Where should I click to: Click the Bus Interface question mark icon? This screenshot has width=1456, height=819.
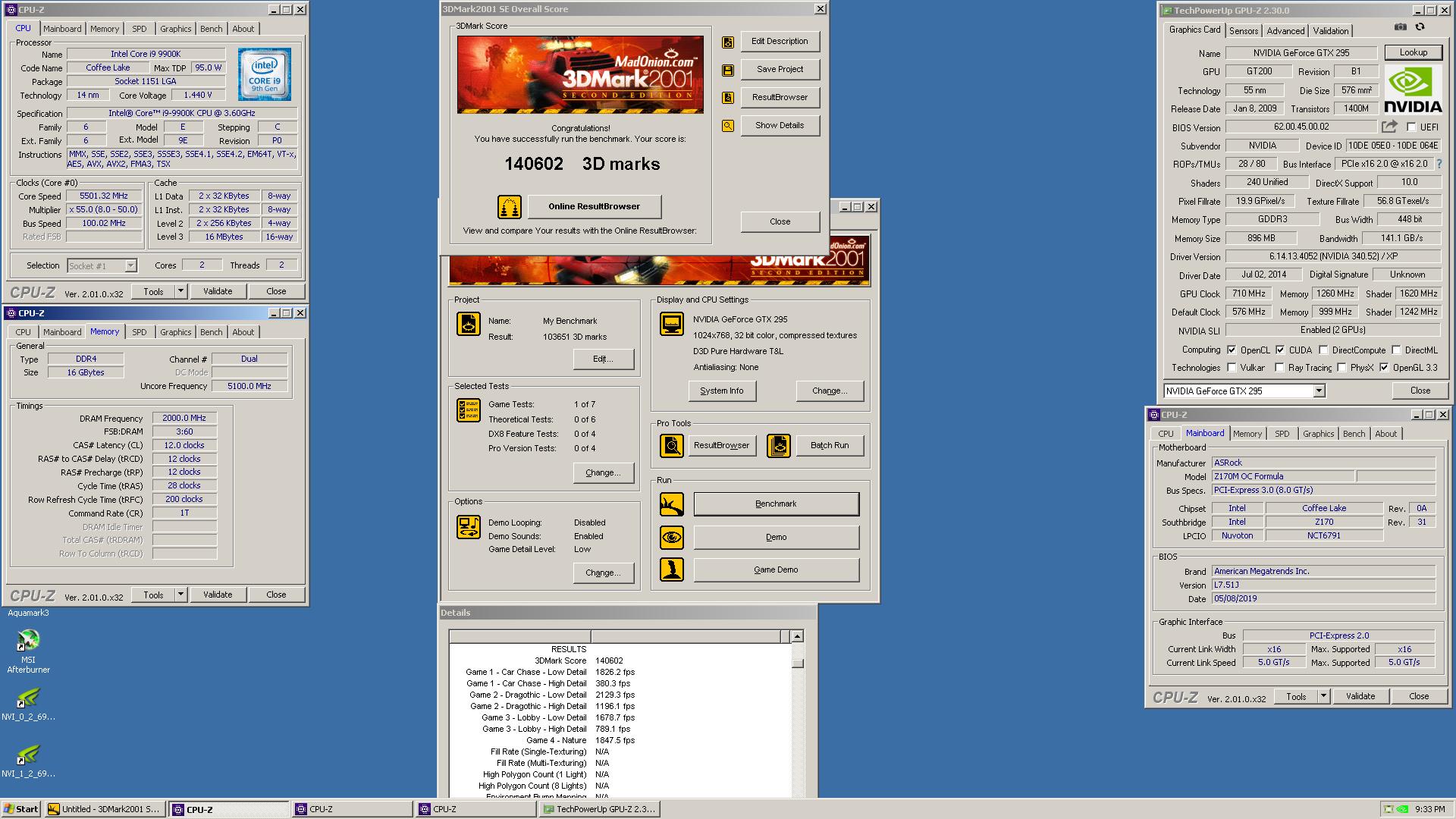(1439, 164)
